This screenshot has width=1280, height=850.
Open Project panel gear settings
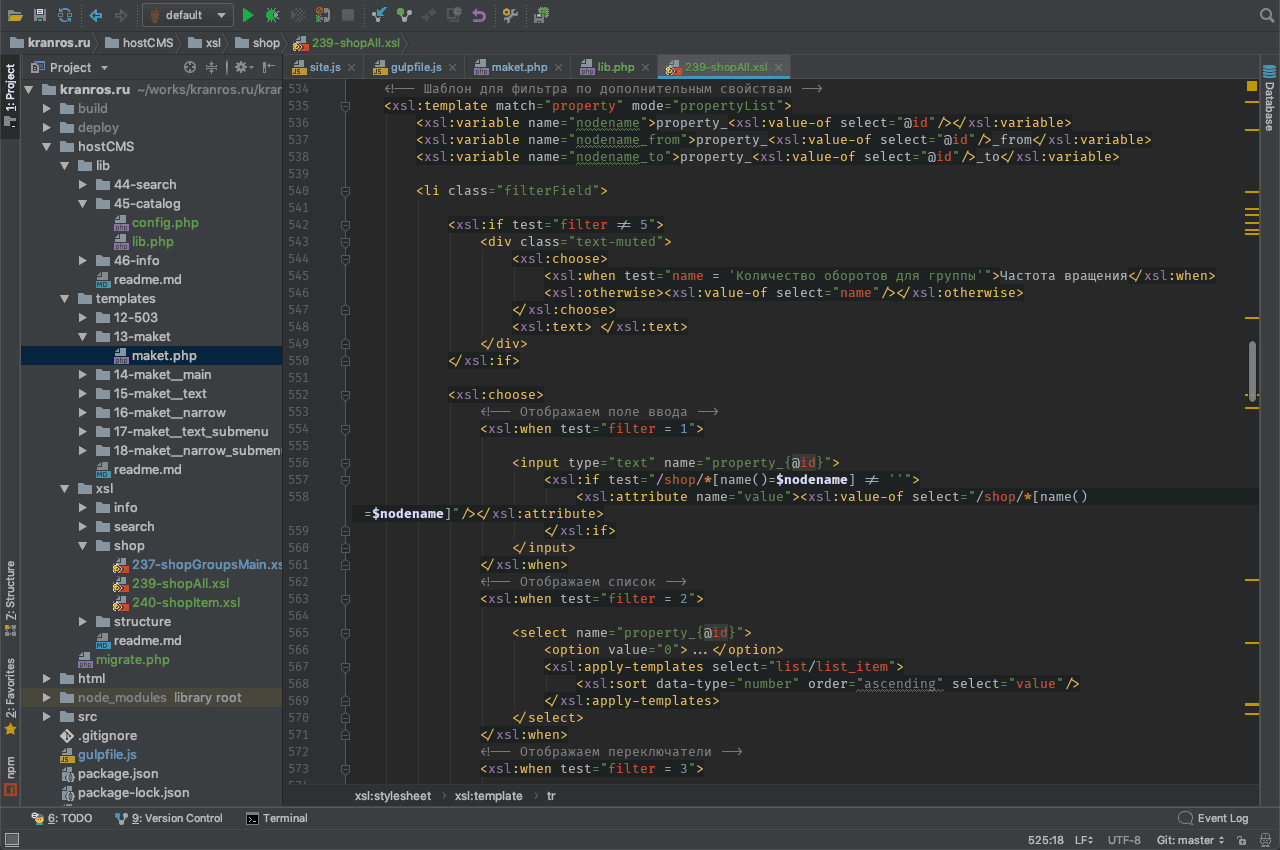[x=244, y=67]
